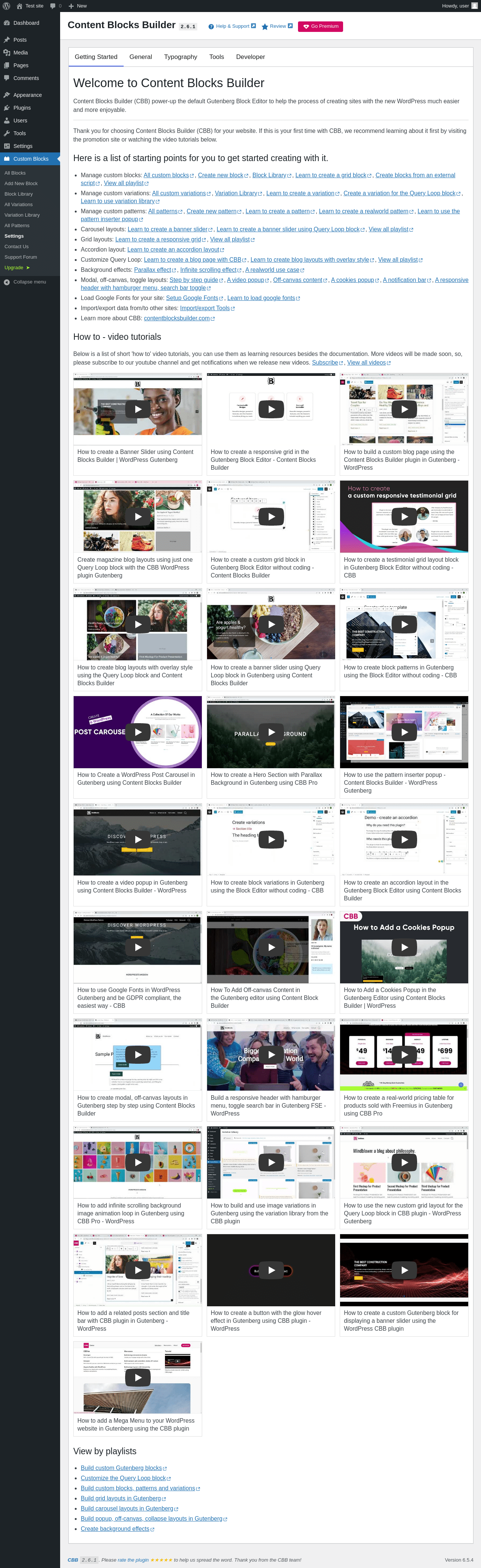Play the responsive grid tutorial video
The image size is (481, 1568).
click(271, 409)
